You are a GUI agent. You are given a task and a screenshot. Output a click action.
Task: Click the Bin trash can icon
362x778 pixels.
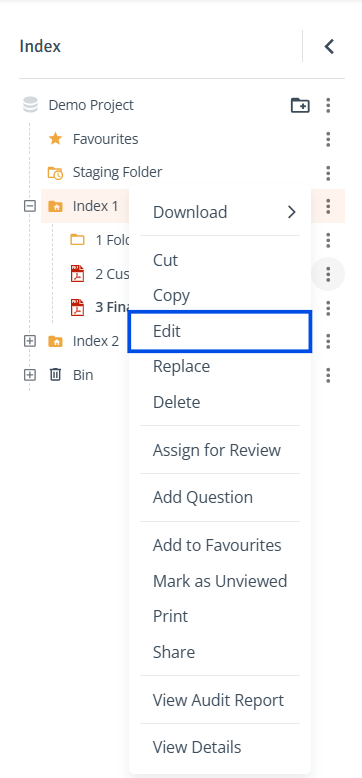click(55, 375)
